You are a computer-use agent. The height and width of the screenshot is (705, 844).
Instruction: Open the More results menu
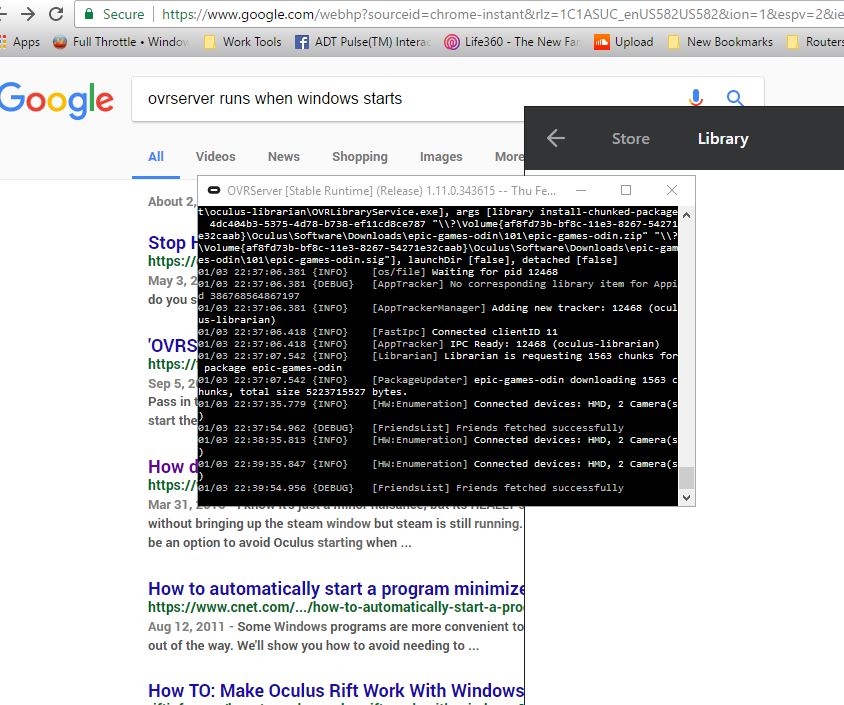point(509,157)
